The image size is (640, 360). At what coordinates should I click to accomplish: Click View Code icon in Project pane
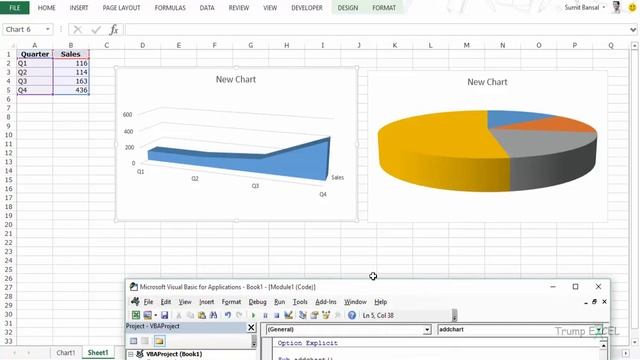(x=133, y=341)
